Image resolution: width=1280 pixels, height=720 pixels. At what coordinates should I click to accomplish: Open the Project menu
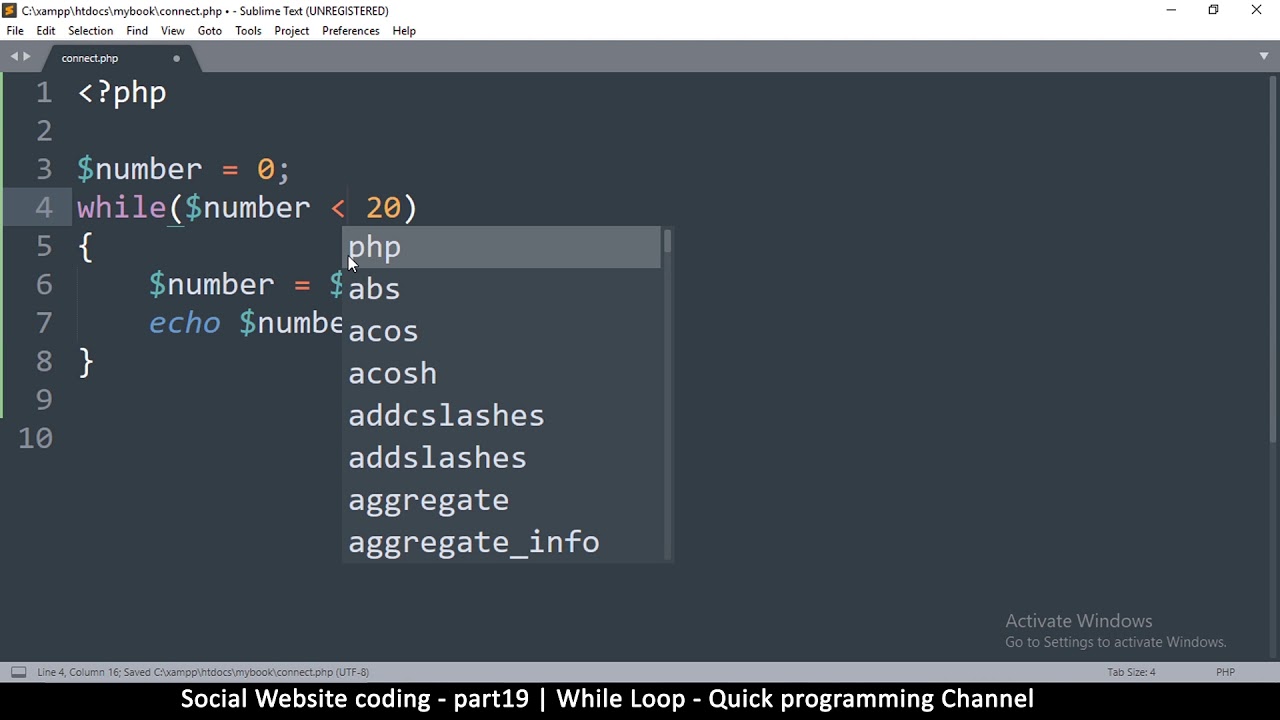tap(292, 31)
